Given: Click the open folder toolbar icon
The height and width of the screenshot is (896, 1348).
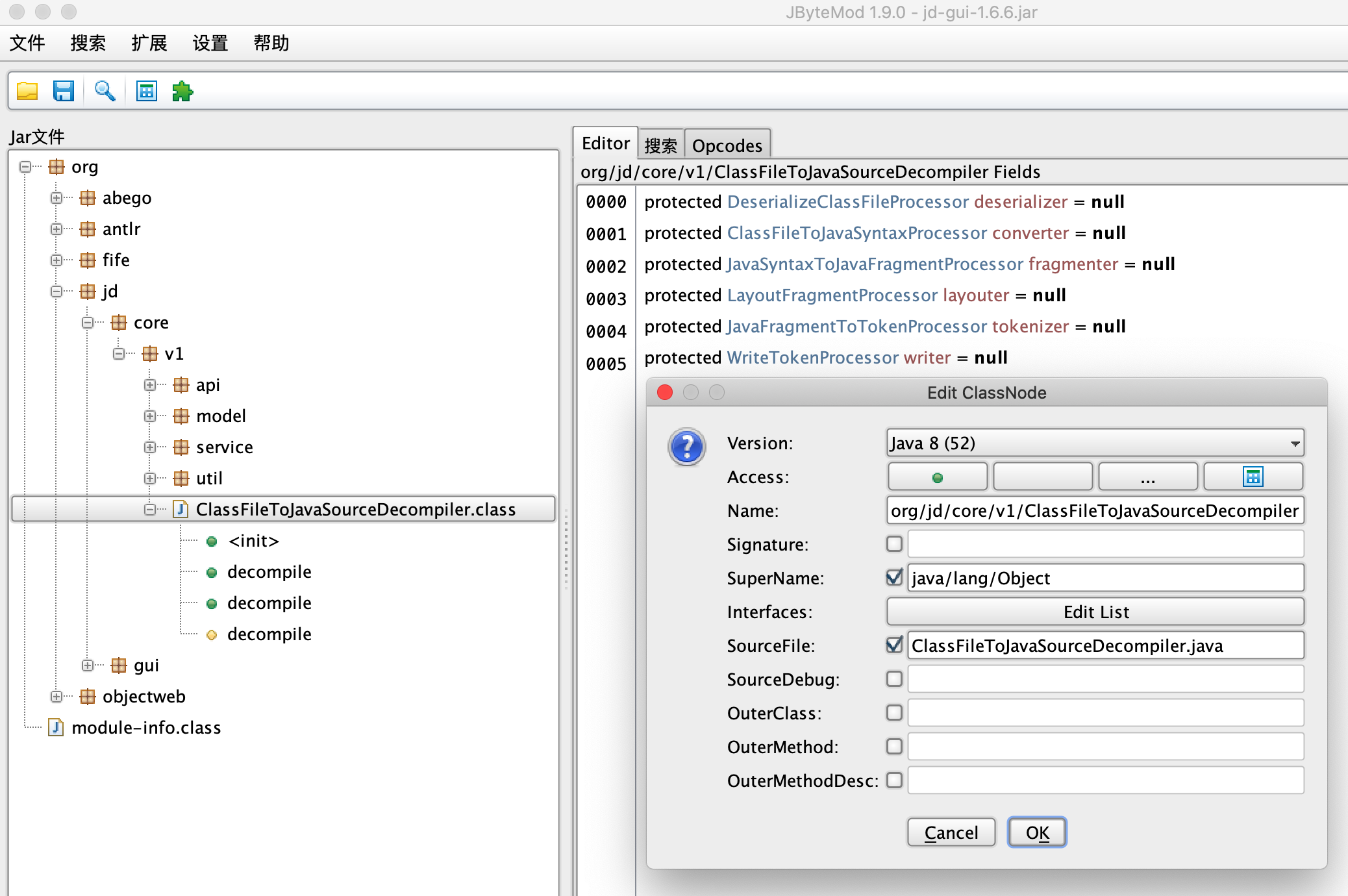Looking at the screenshot, I should tap(27, 92).
